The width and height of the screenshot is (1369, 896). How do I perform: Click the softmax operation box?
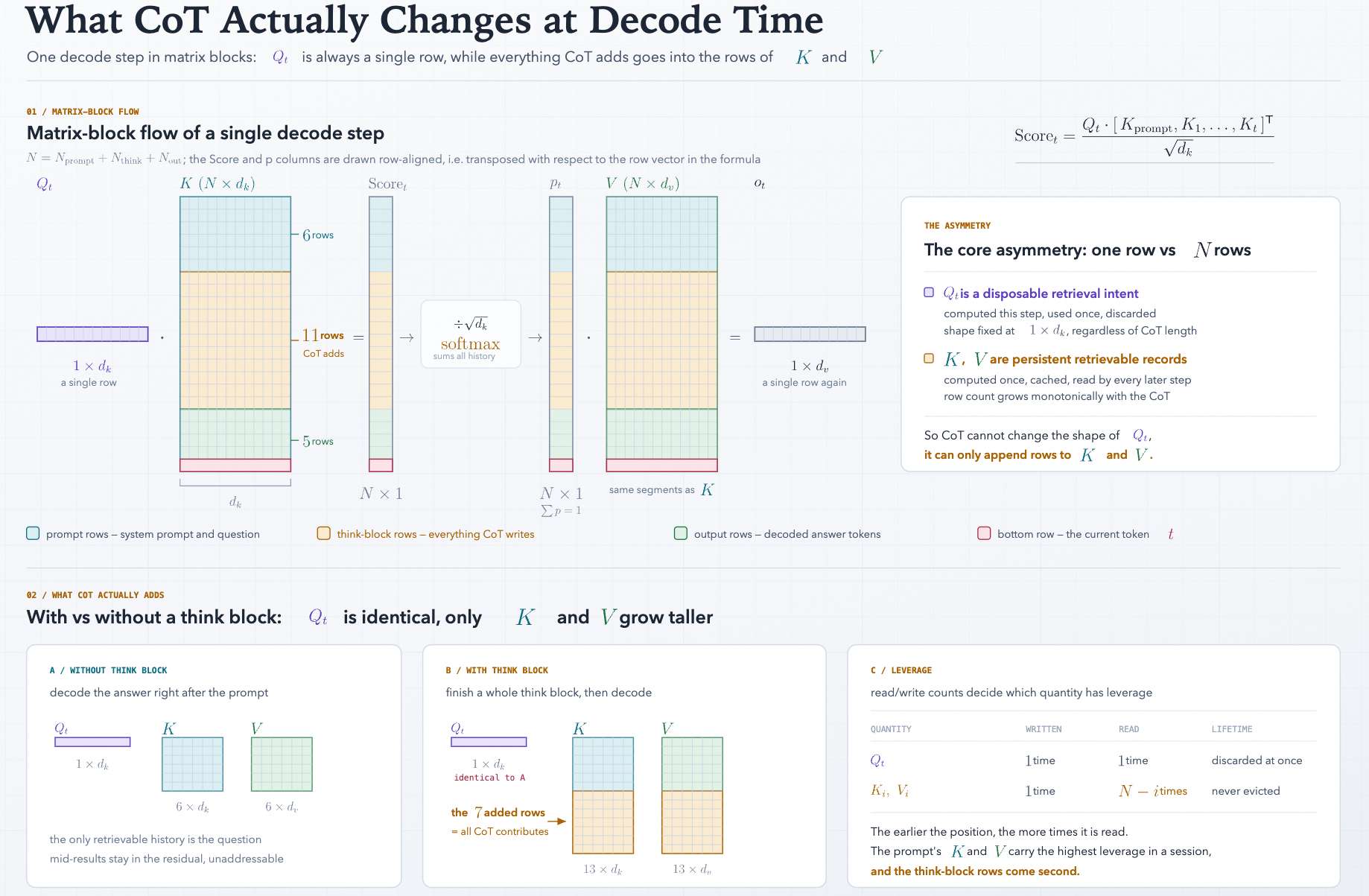471,334
